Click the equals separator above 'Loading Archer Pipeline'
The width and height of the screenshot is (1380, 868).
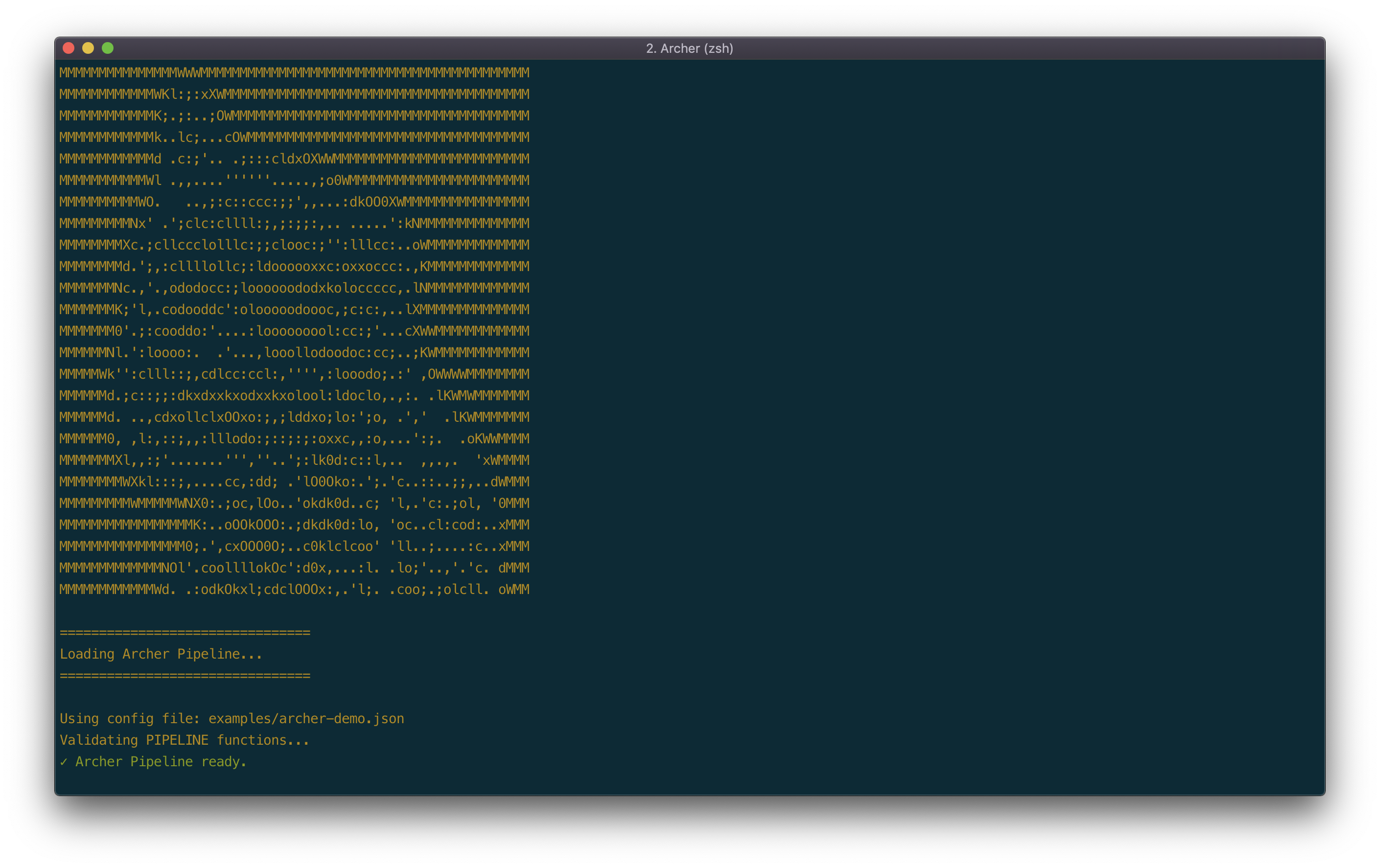[x=185, y=633]
